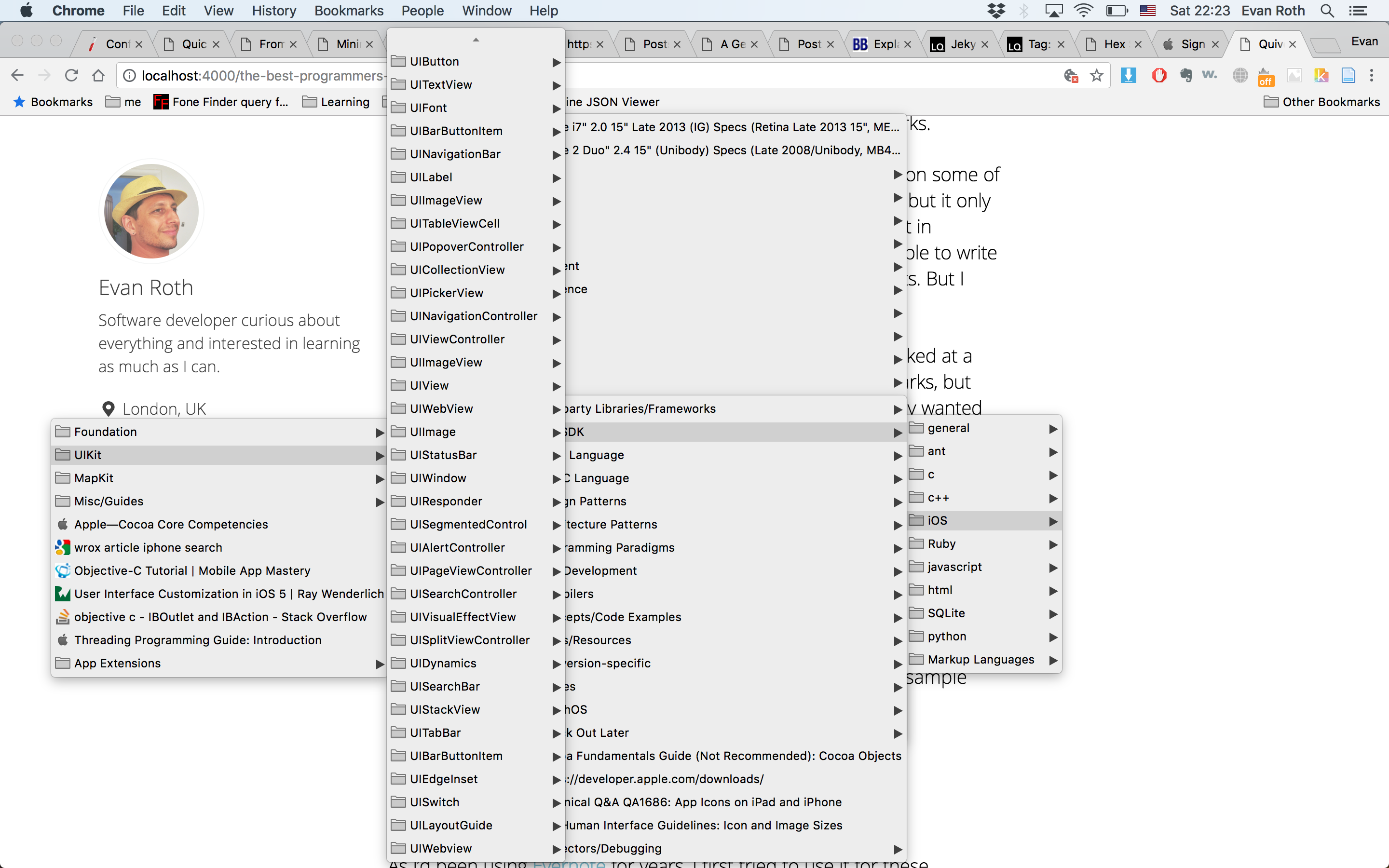Click the Reload page icon
This screenshot has width=1389, height=868.
click(71, 75)
